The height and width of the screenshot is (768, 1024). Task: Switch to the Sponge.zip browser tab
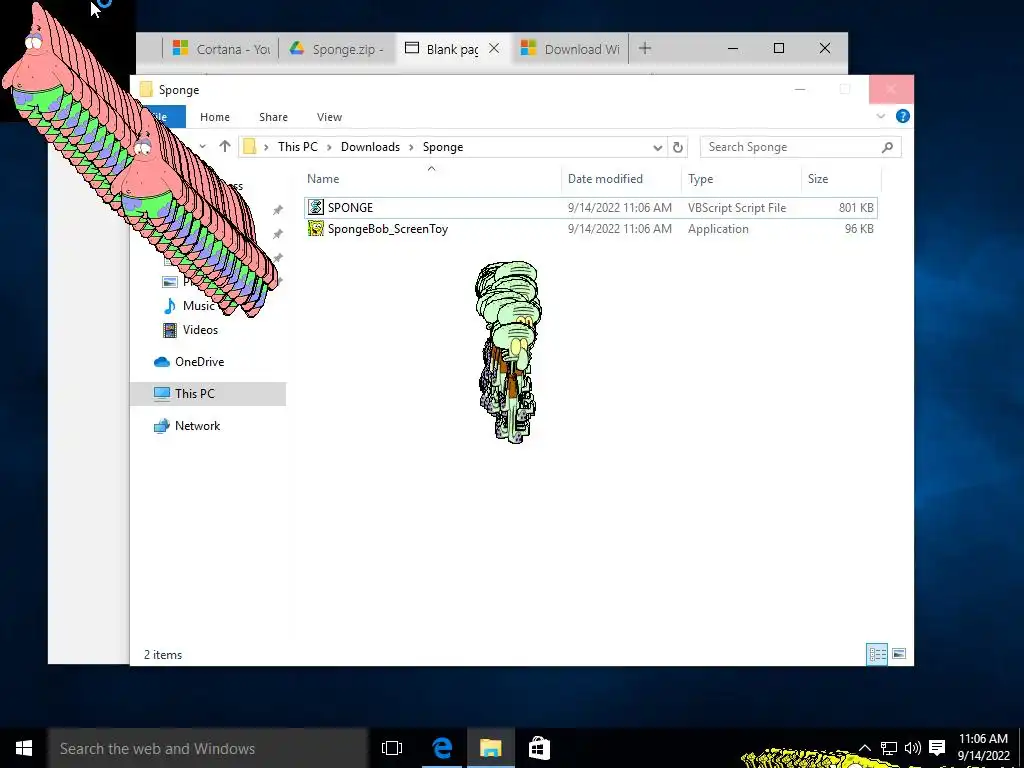coord(338,49)
